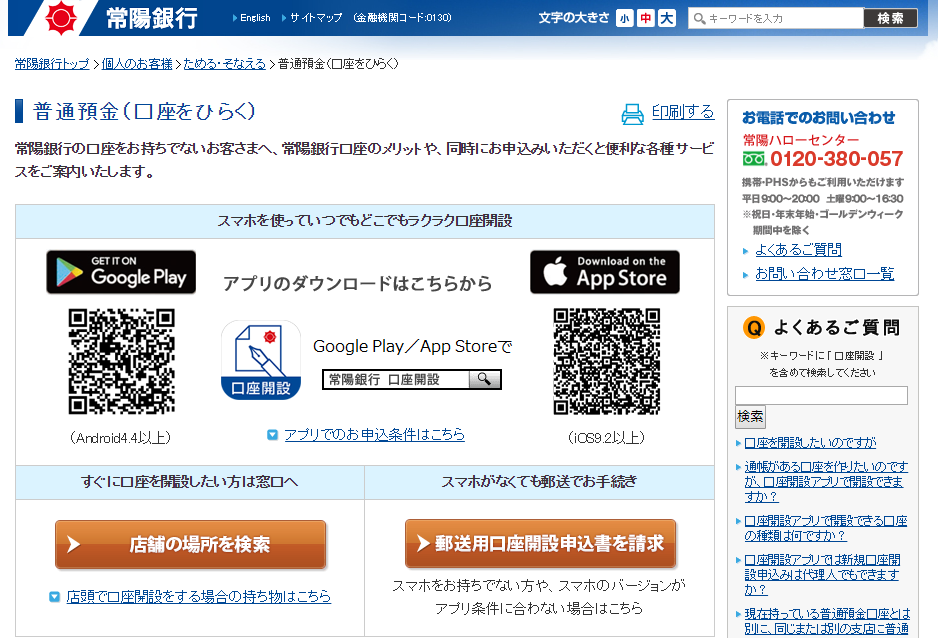Click heading すぐに口座を開設したい方は窓口へ
The image size is (938, 638).
190,482
